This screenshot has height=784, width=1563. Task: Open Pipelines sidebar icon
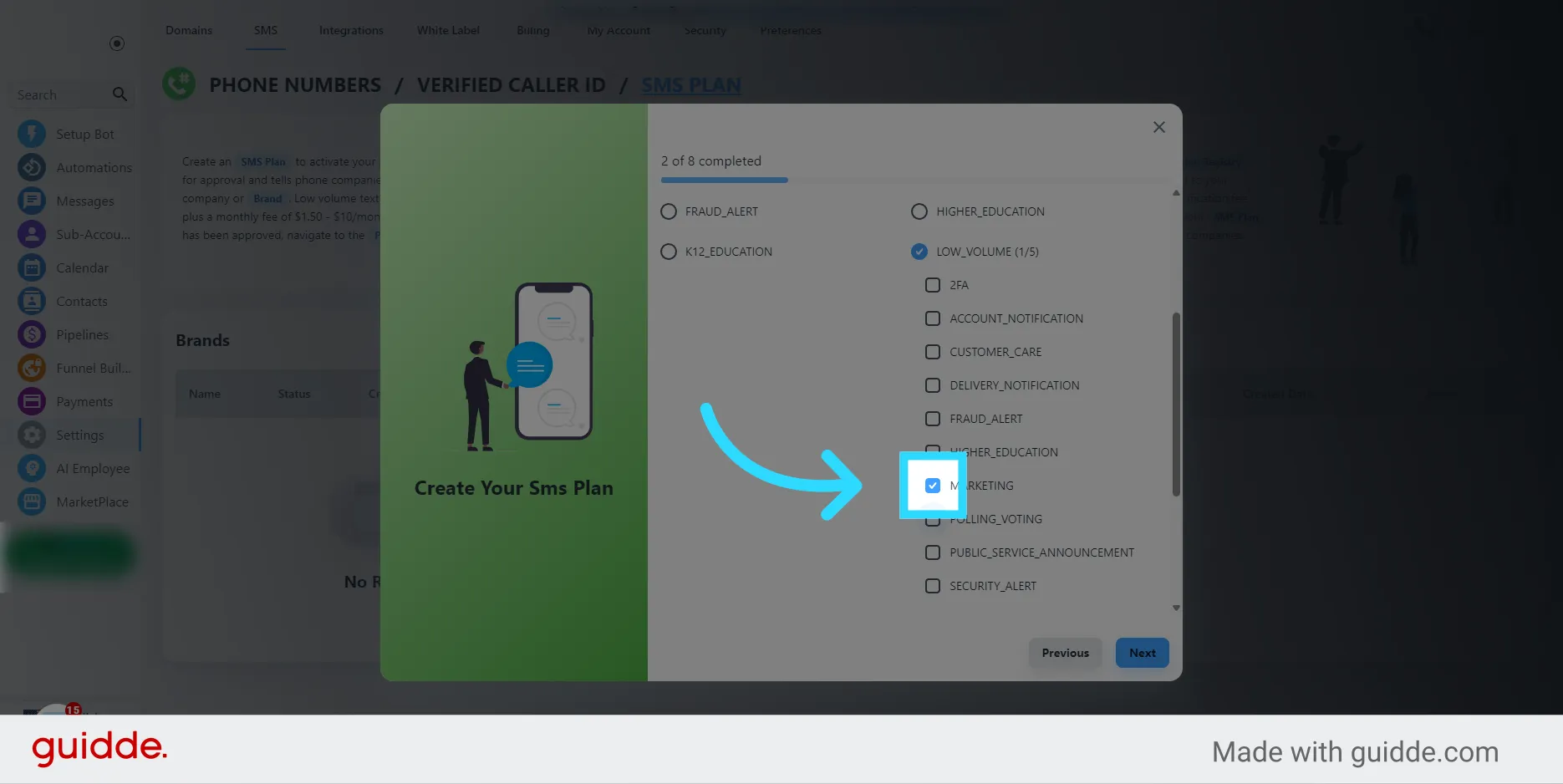point(32,334)
